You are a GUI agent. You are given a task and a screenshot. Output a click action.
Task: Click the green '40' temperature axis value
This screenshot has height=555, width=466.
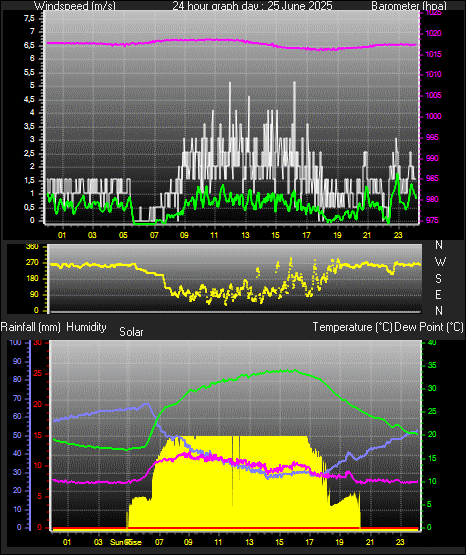click(x=432, y=342)
